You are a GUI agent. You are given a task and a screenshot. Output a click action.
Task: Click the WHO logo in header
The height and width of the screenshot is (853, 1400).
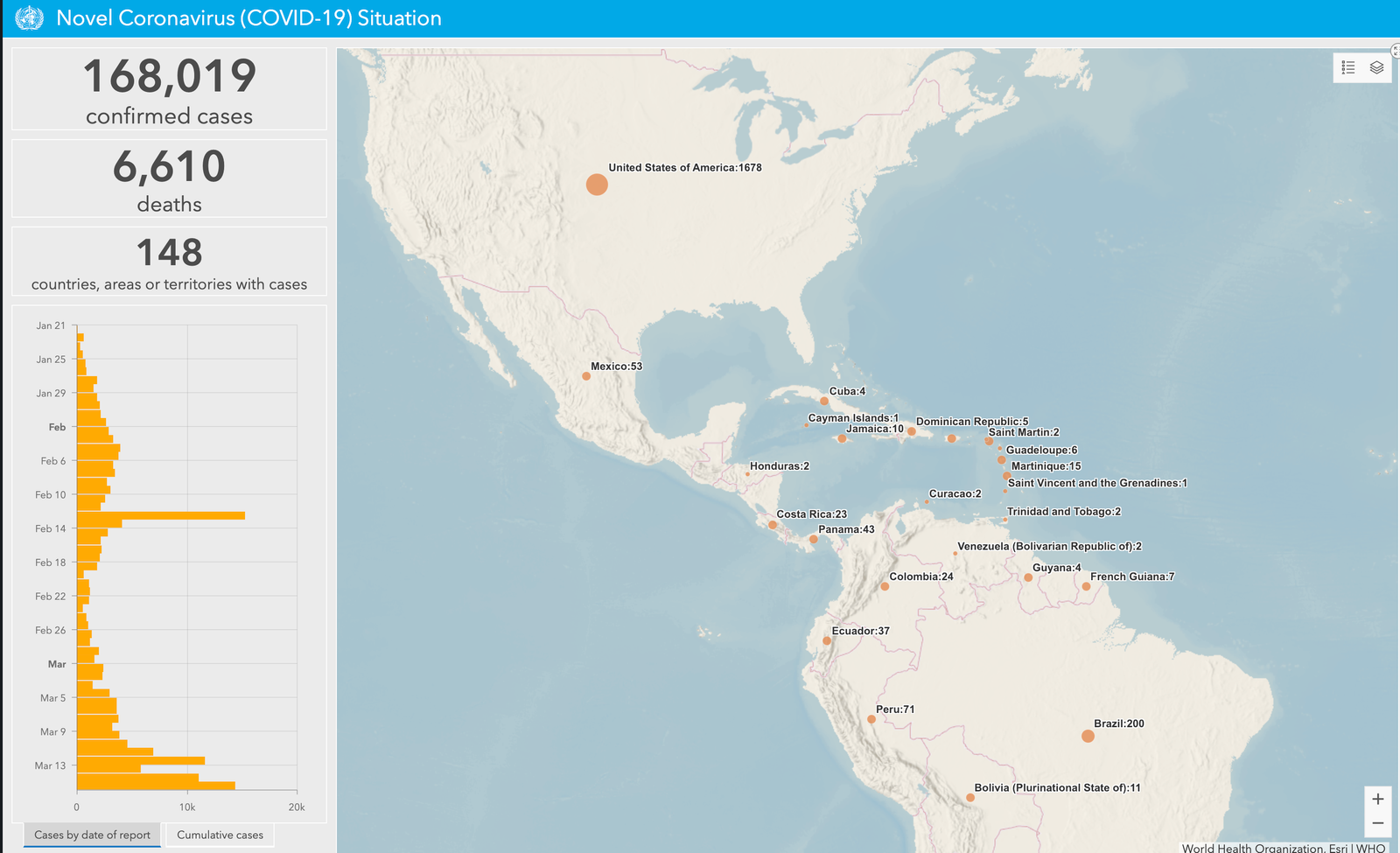pyautogui.click(x=29, y=18)
